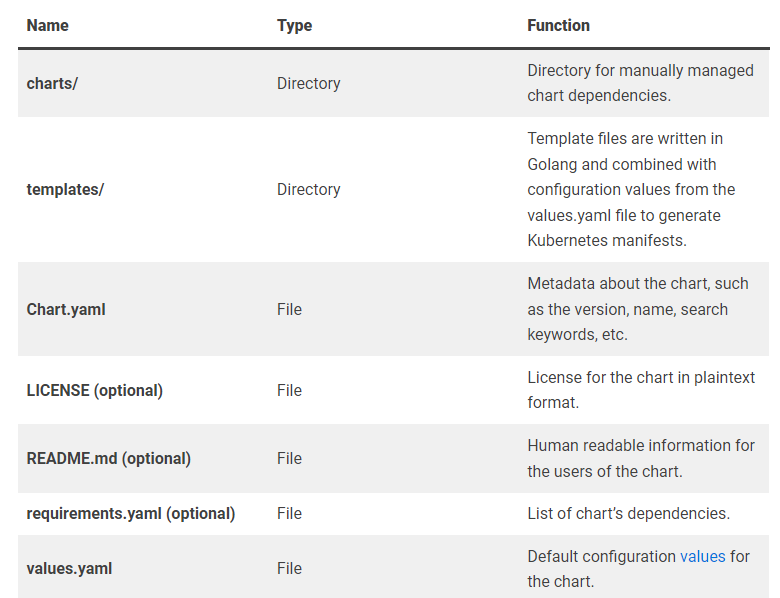Screen dimensions: 780x598
Task: Click "Directory" type in the templates/ row
Action: point(308,189)
